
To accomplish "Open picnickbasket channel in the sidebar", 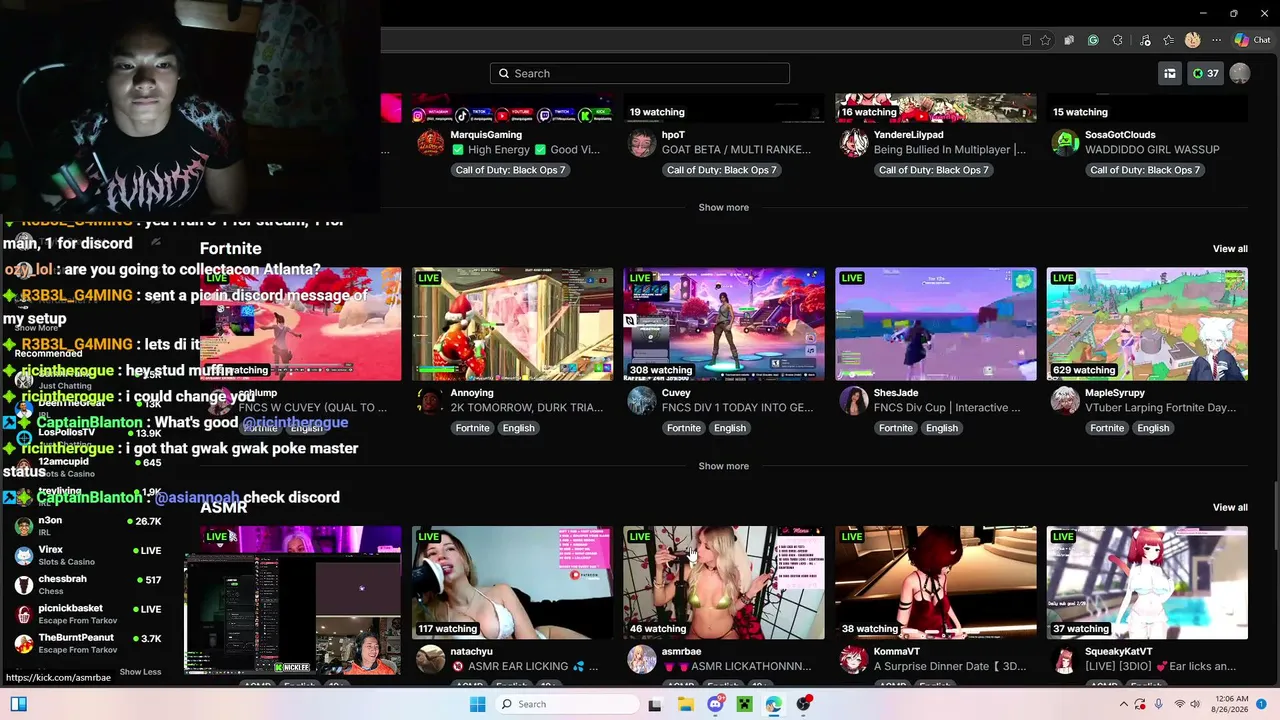I will pyautogui.click(x=88, y=613).
